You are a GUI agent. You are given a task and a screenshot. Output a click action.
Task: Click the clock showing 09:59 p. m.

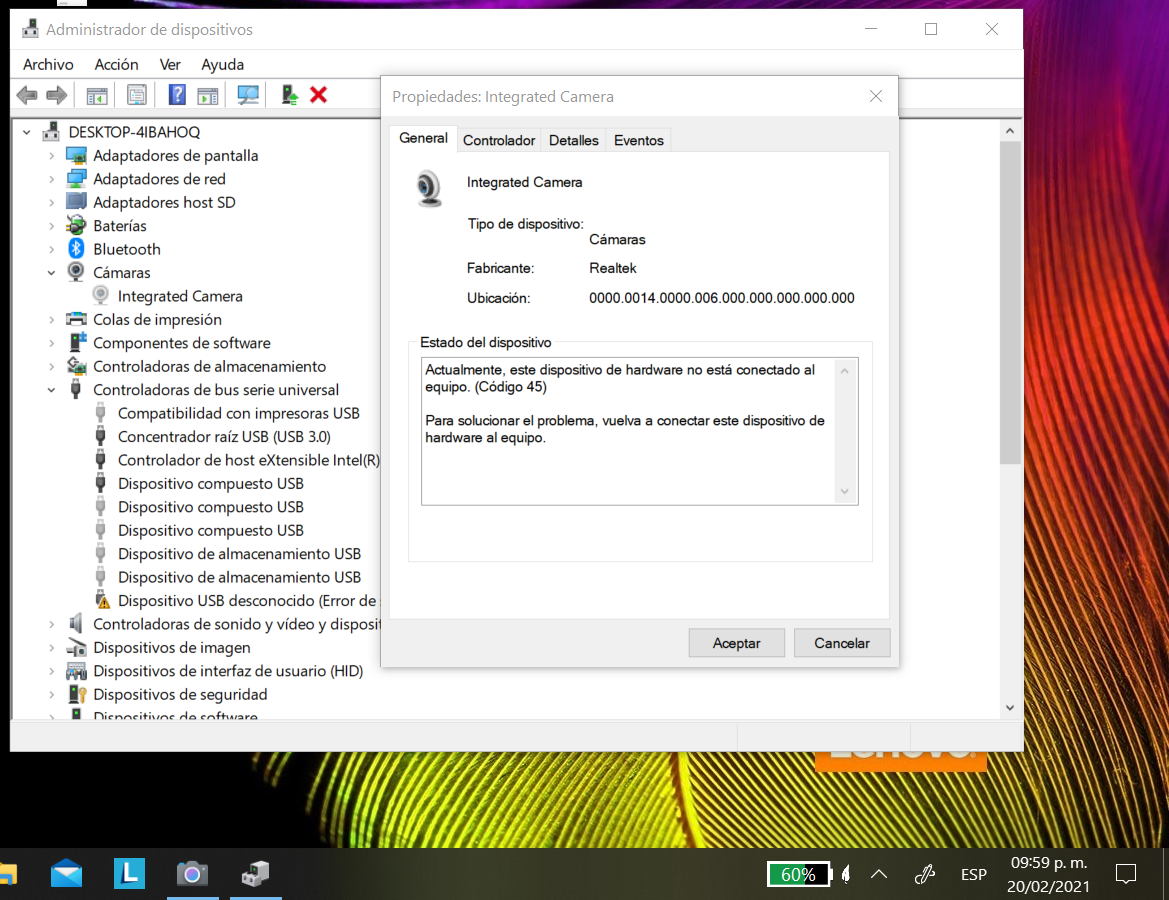coord(1048,863)
